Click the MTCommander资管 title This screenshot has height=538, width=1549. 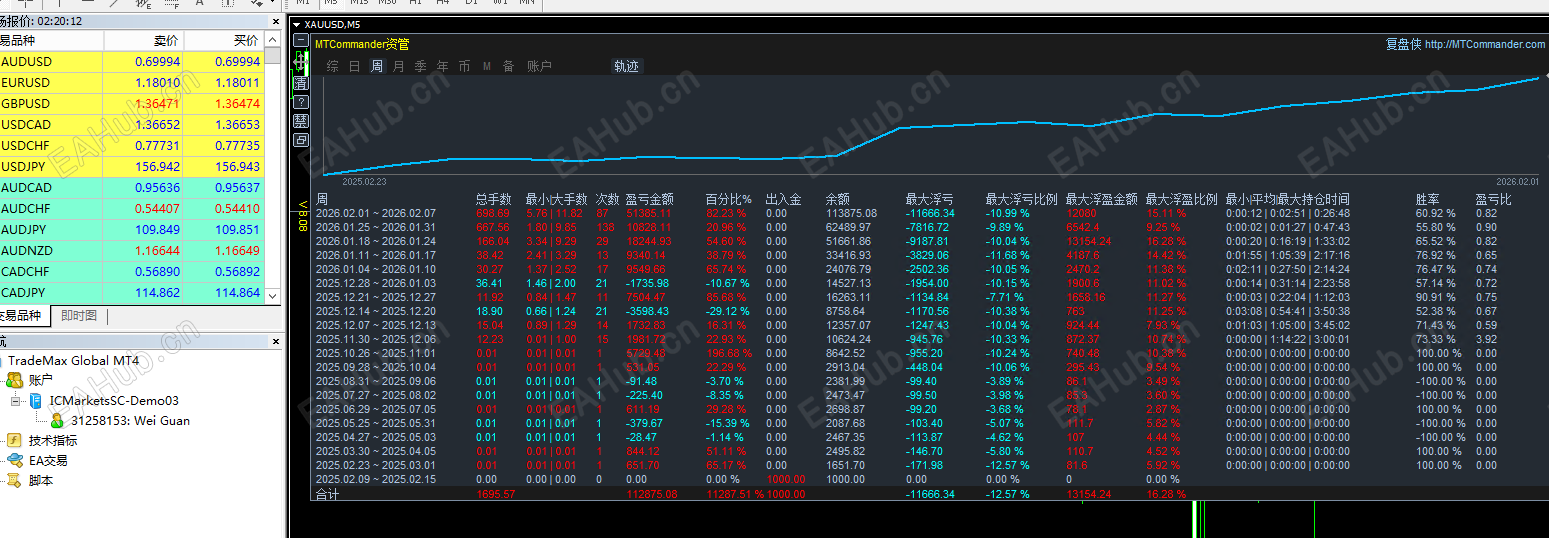pyautogui.click(x=362, y=44)
